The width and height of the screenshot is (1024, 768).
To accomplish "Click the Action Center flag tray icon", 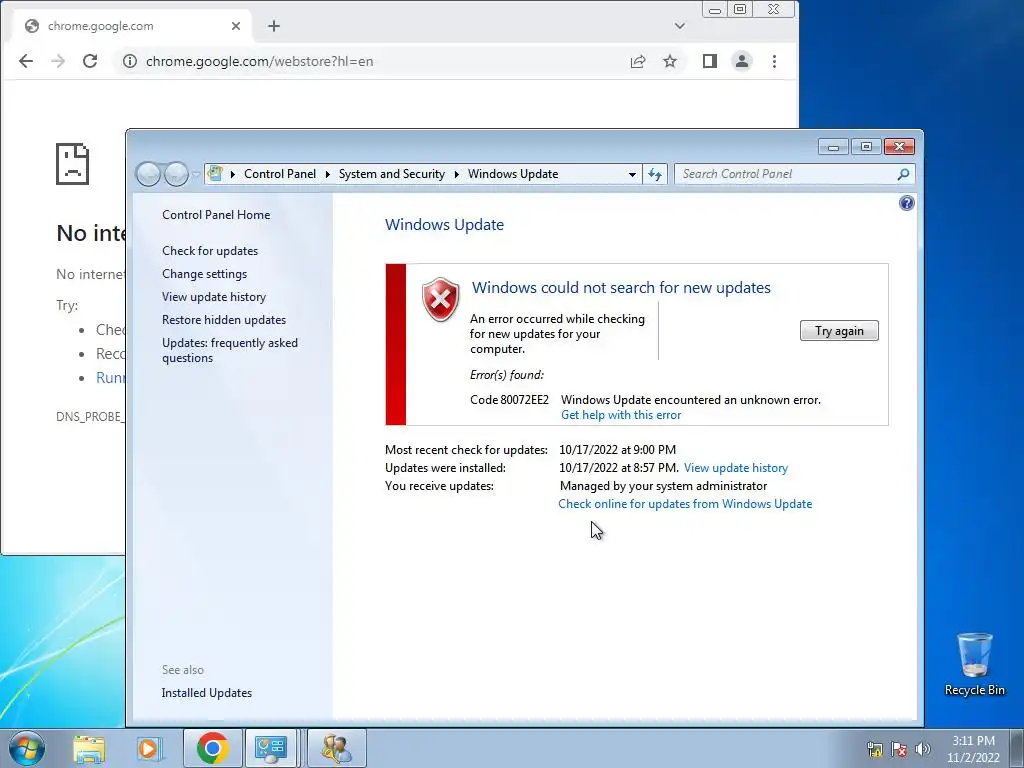I will (x=899, y=749).
